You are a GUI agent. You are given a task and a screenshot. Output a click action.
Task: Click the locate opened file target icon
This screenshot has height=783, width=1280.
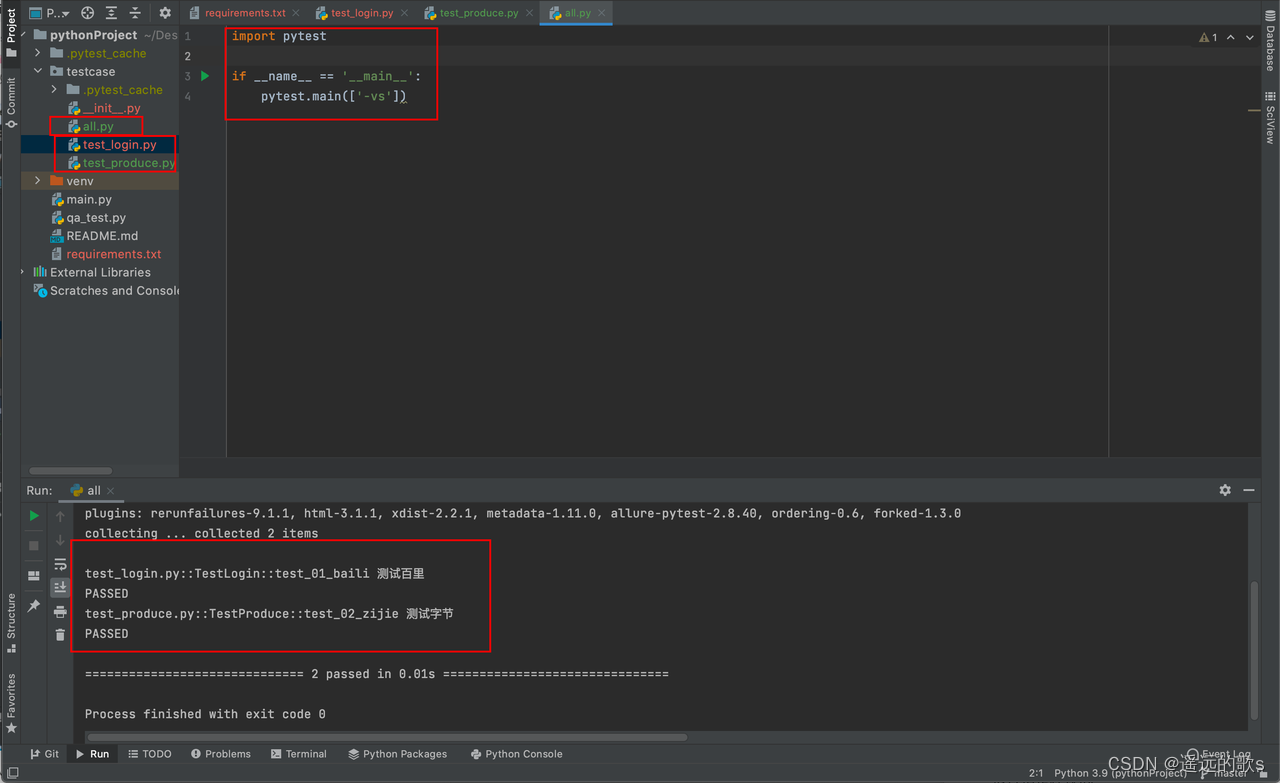coord(87,13)
